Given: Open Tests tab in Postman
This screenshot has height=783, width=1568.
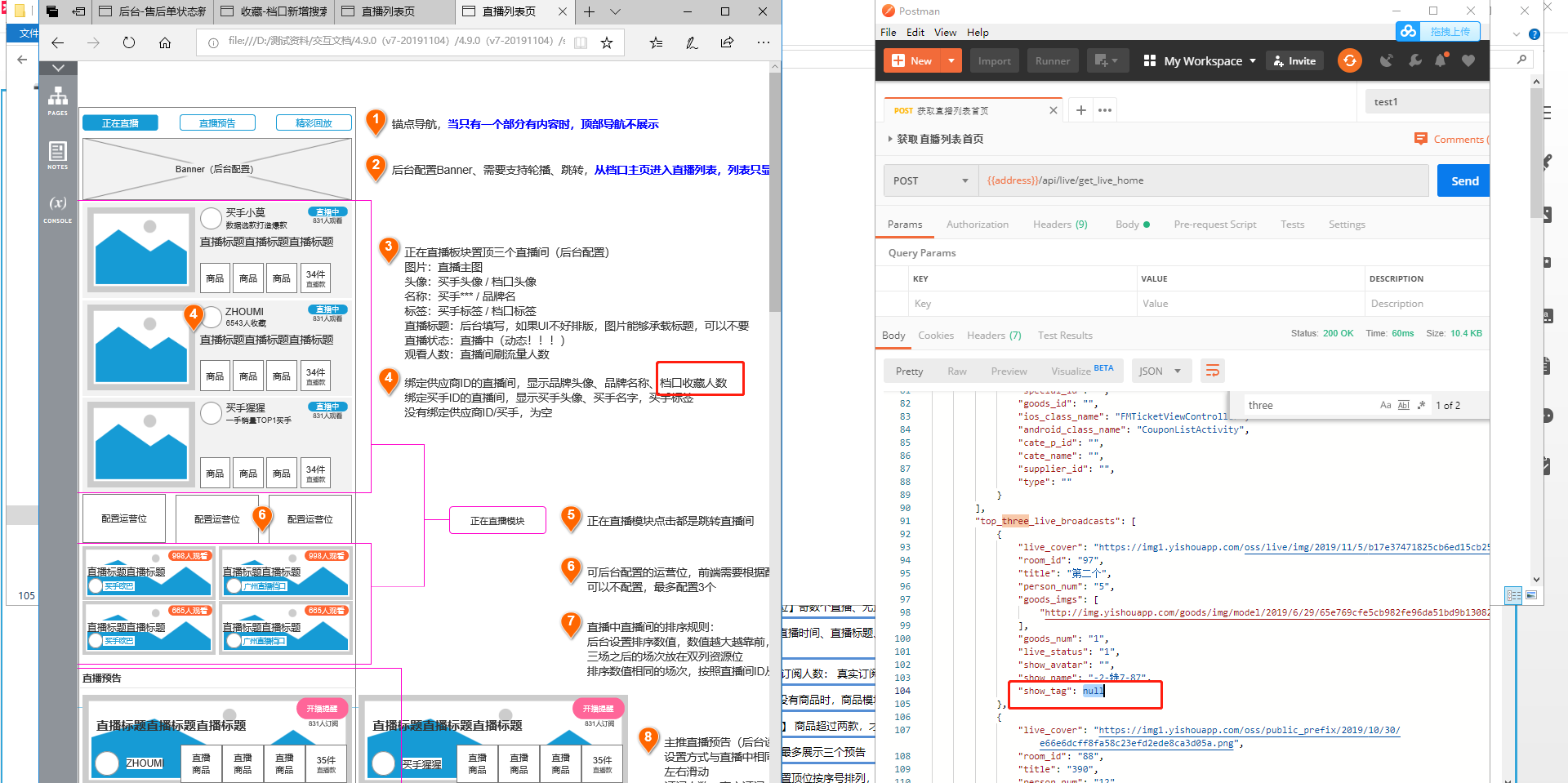Looking at the screenshot, I should click(x=1292, y=225).
